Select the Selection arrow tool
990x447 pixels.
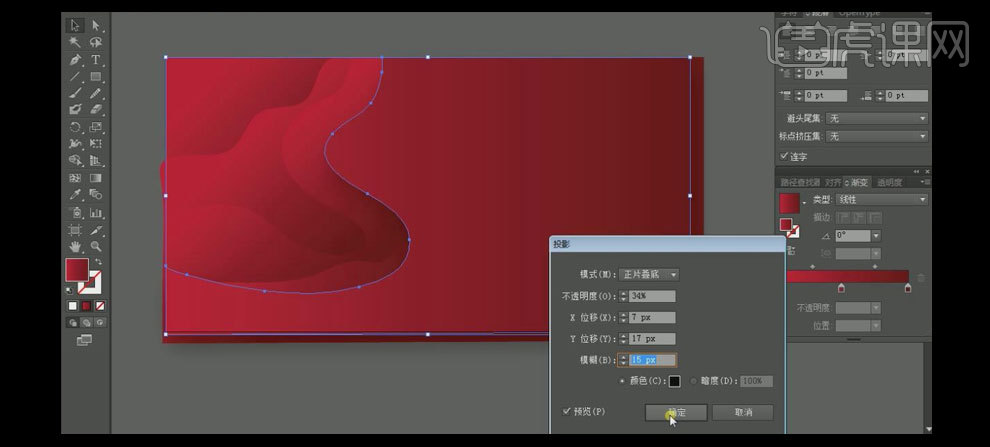75,25
